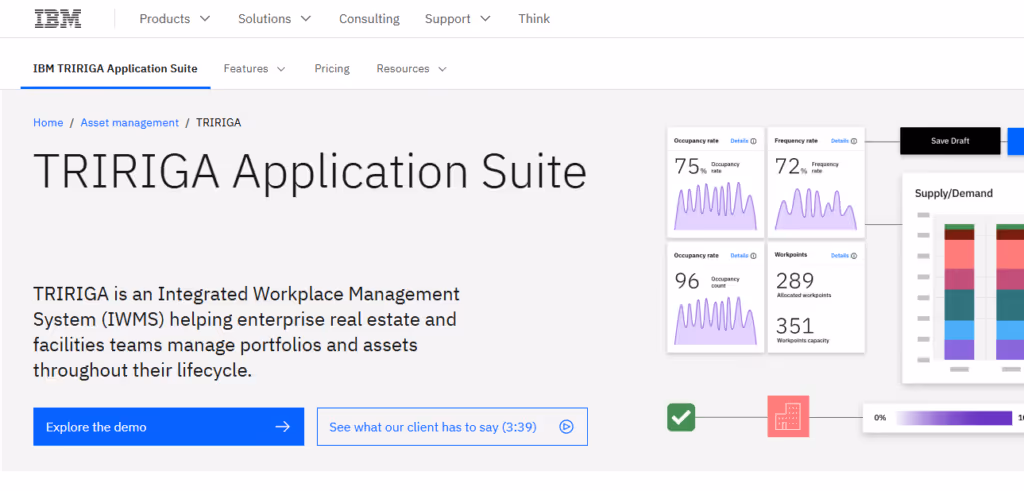Click the IBM logo
Image resolution: width=1024 pixels, height=491 pixels.
[58, 18]
